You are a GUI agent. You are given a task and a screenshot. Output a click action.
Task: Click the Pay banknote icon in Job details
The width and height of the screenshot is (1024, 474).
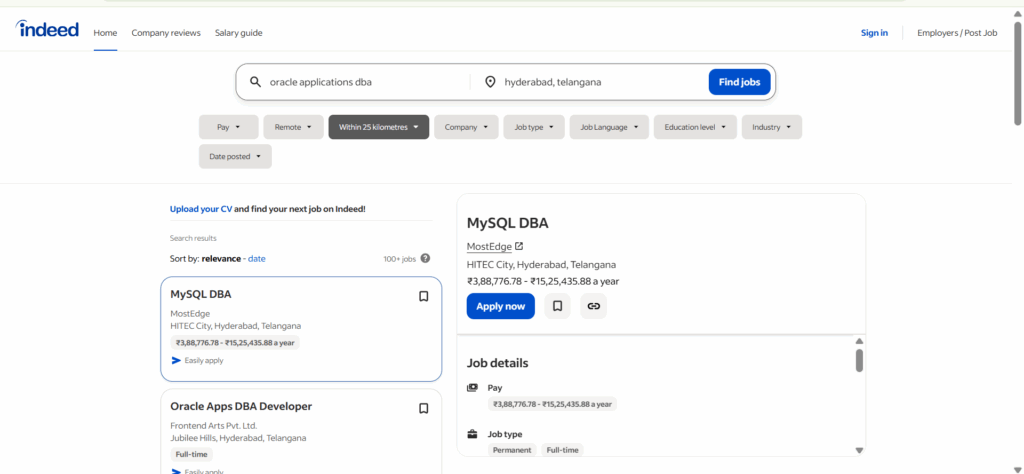473,387
